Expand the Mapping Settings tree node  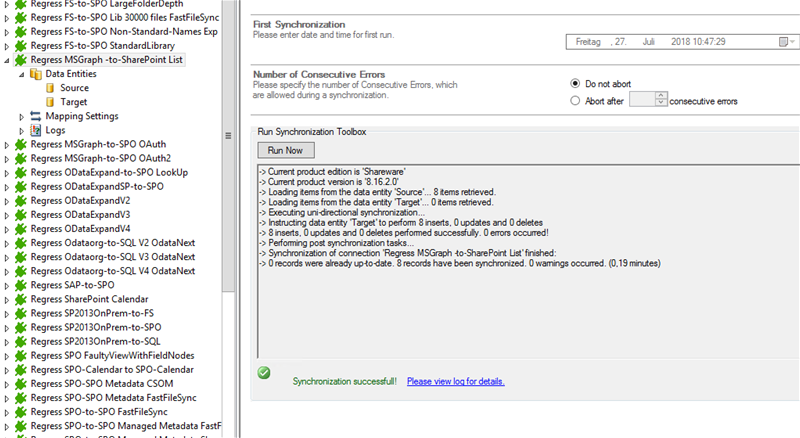point(22,116)
